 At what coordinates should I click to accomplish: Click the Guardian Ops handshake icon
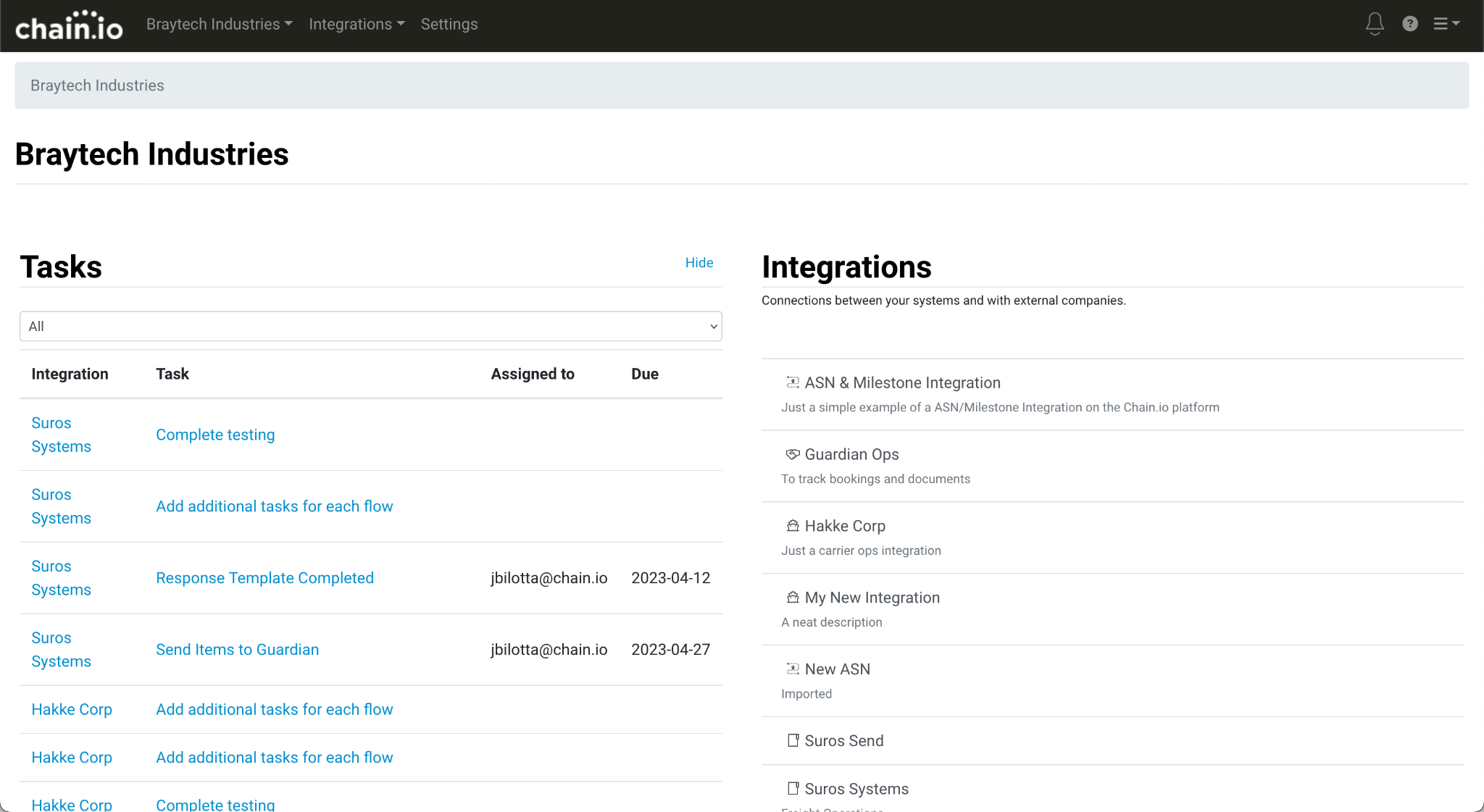[x=793, y=454]
